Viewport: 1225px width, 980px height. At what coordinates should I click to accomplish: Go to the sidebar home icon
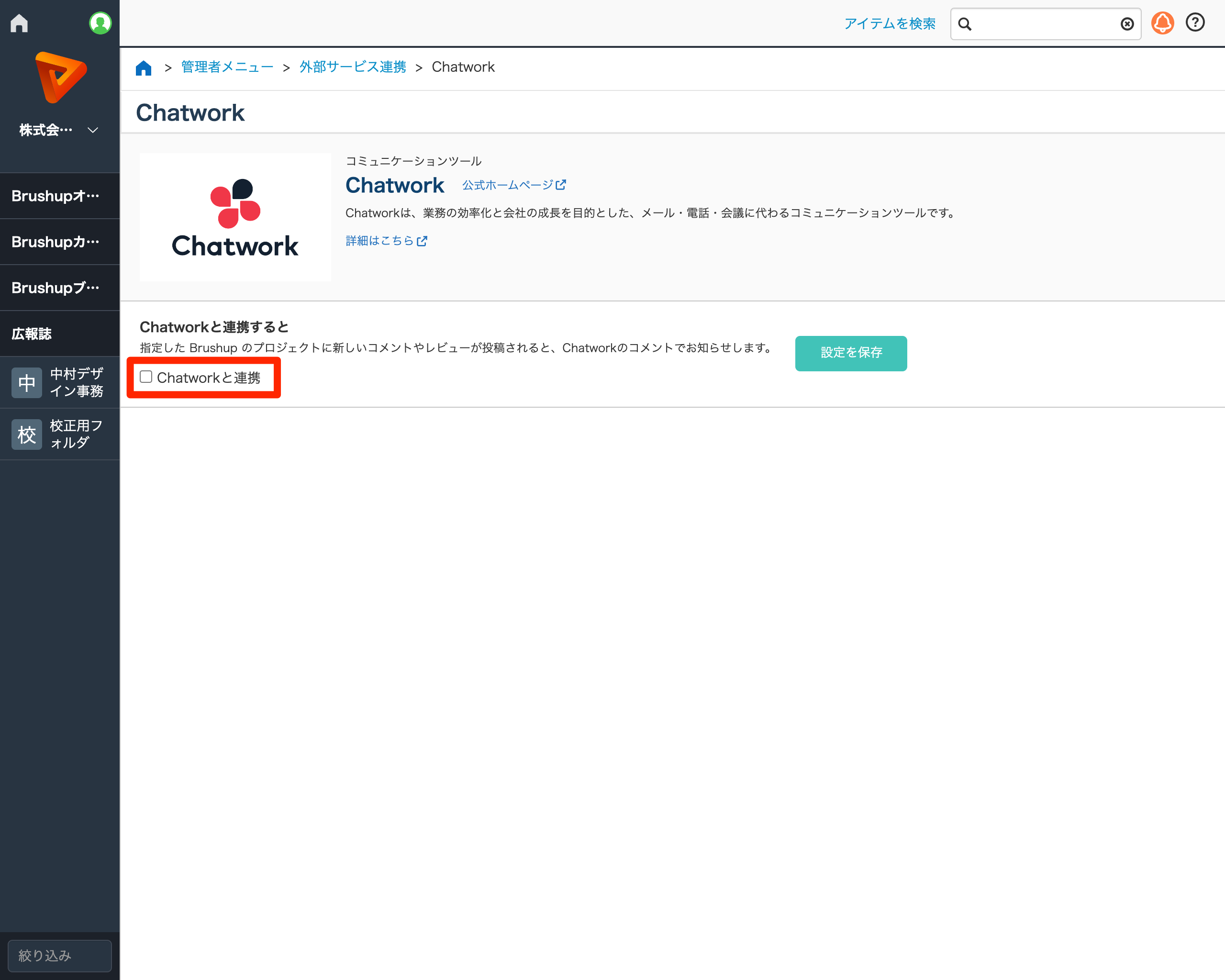[19, 23]
